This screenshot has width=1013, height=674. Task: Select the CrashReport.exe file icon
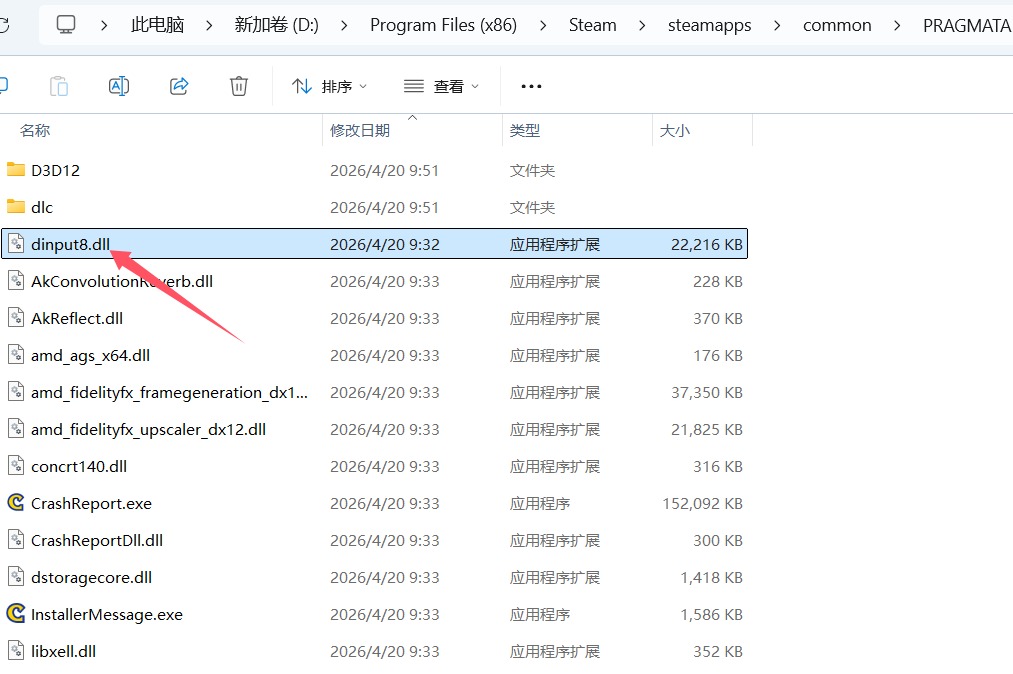15,503
